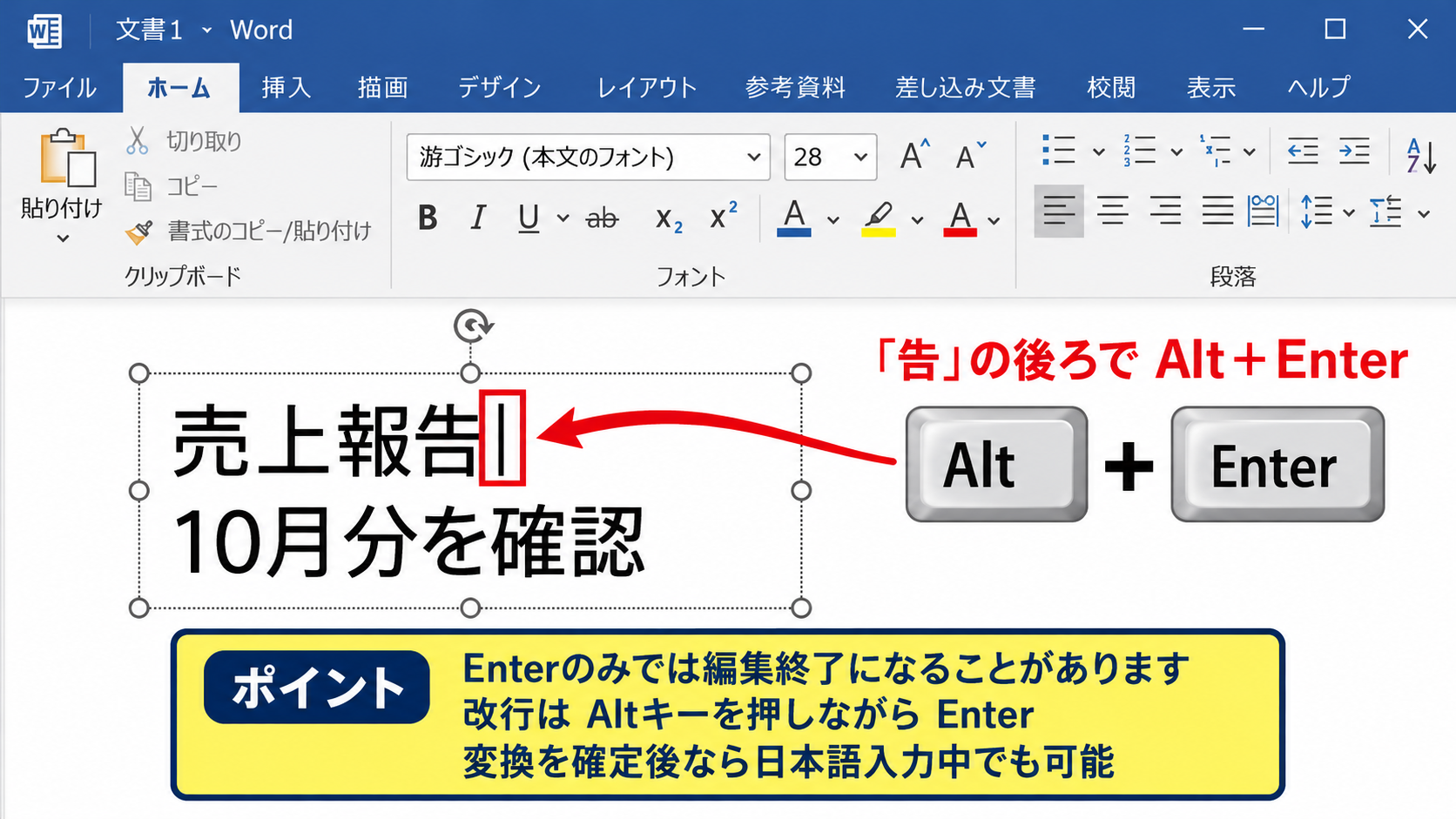Viewport: 1456px width, 819px height.
Task: Open the ファイル tab
Action: pos(59,88)
